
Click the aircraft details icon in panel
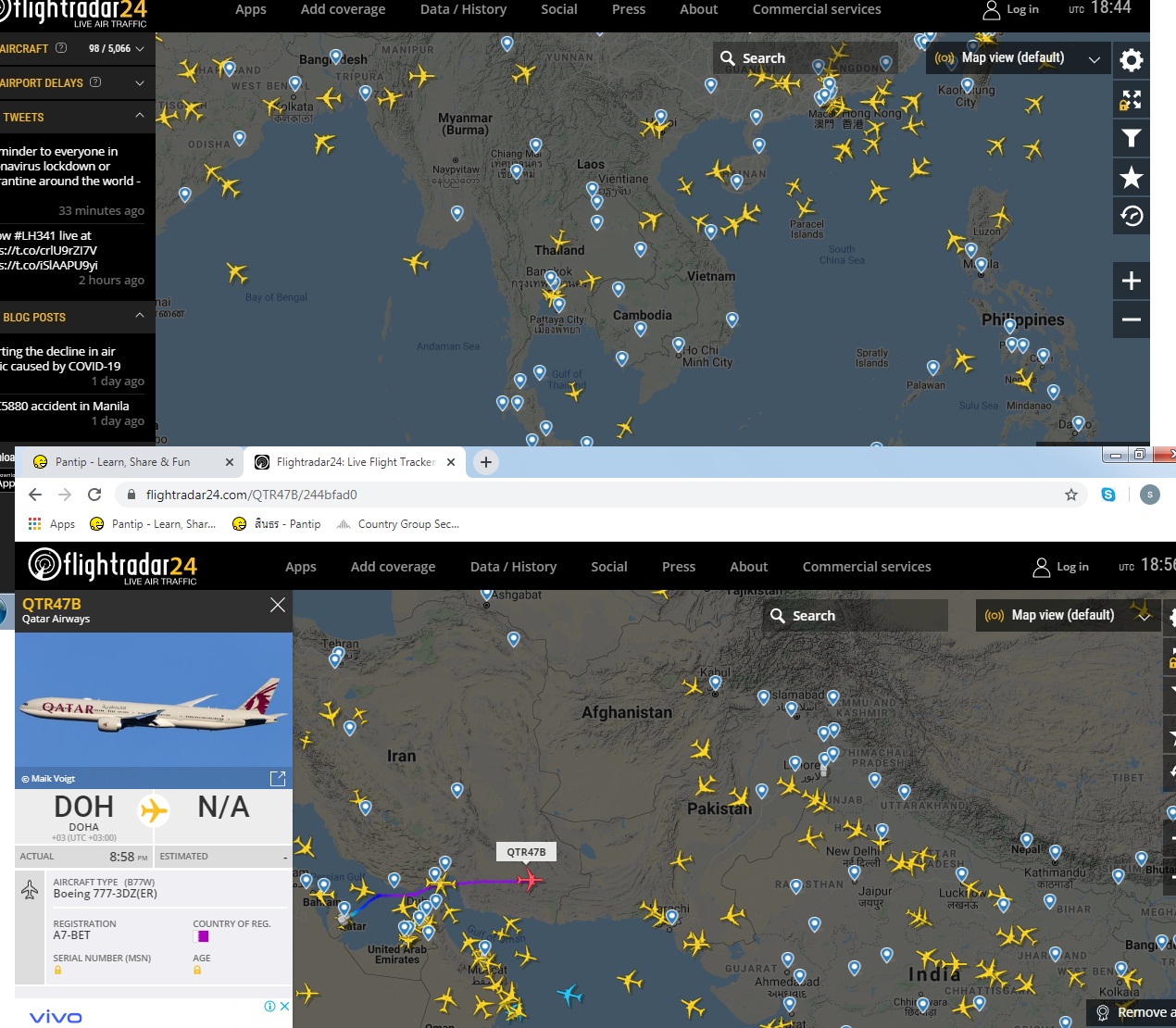30,890
